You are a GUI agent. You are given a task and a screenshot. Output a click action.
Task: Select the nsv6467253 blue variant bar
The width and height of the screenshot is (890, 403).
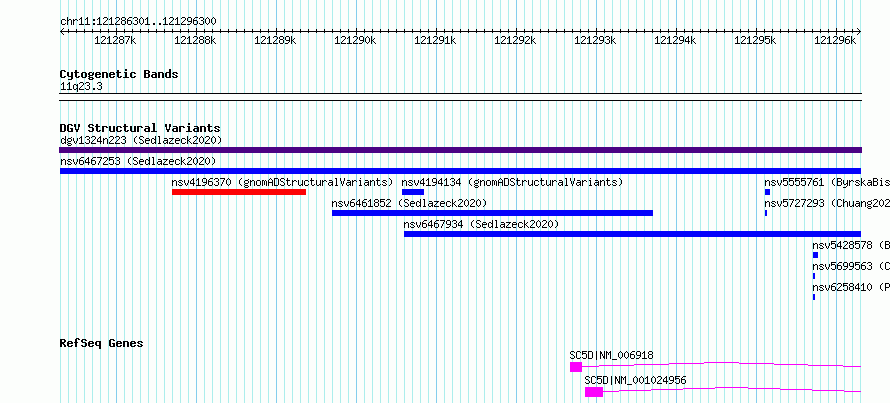pos(460,171)
